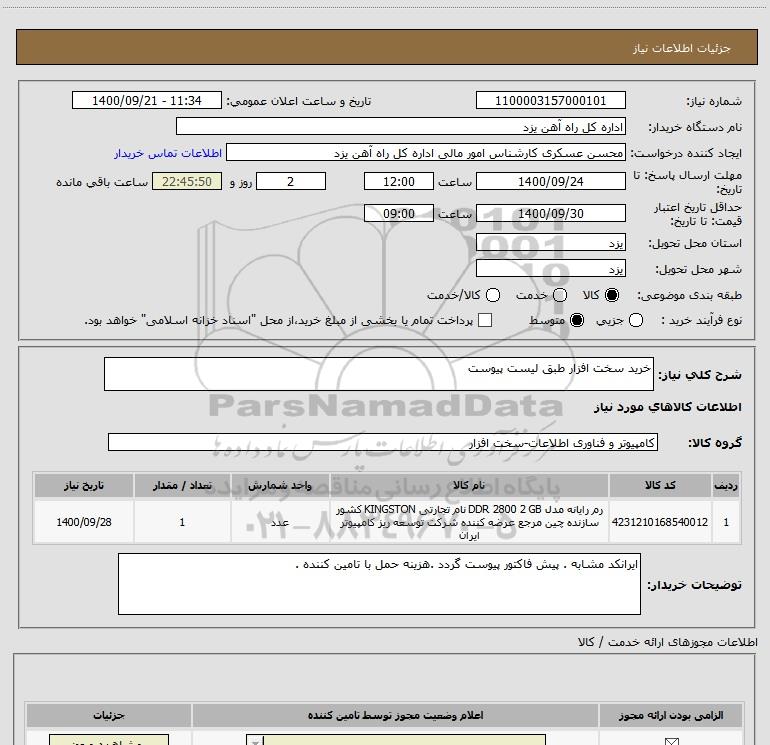
Task: Click the validity time field 09:00
Action: coord(399,213)
